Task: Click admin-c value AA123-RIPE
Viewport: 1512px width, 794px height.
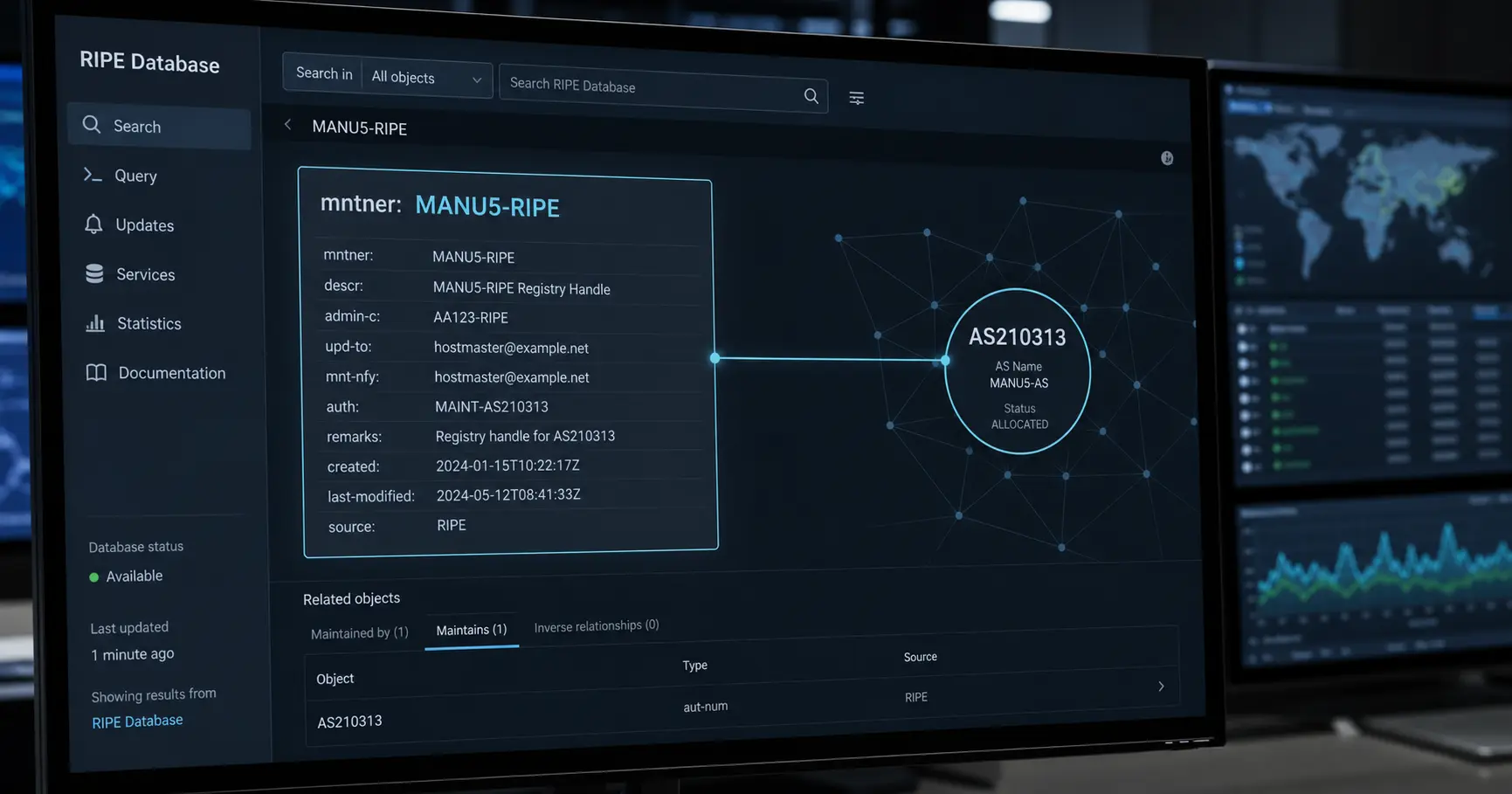Action: pos(471,317)
